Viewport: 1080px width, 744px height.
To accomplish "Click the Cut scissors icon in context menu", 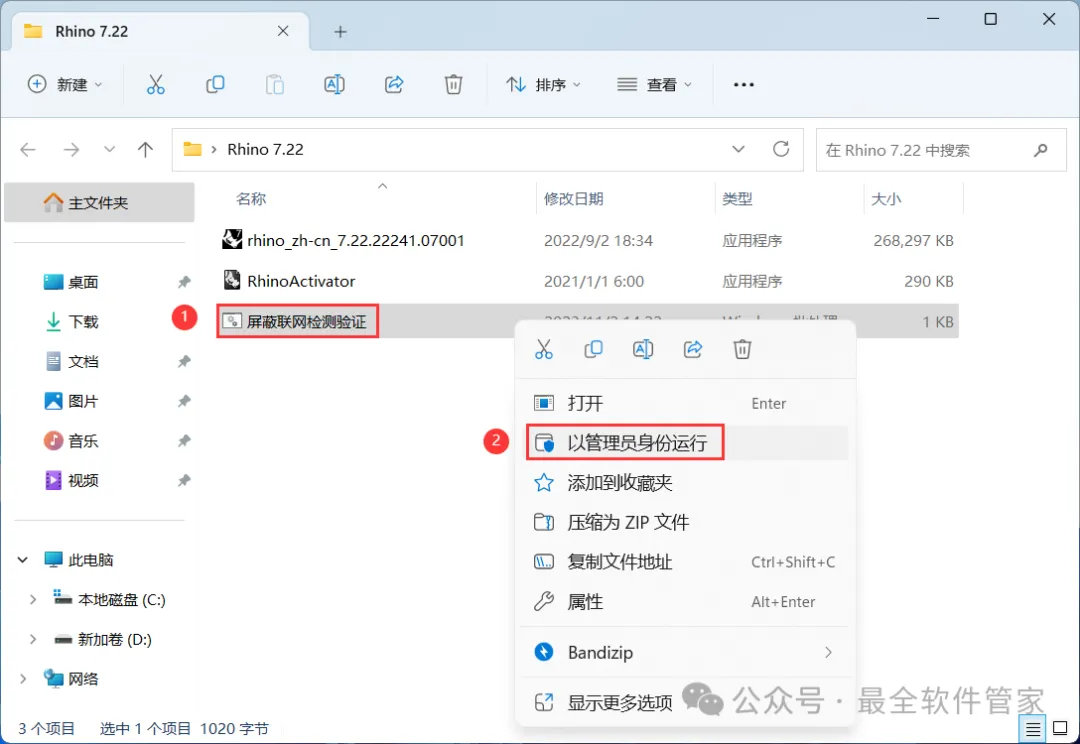I will tap(543, 349).
